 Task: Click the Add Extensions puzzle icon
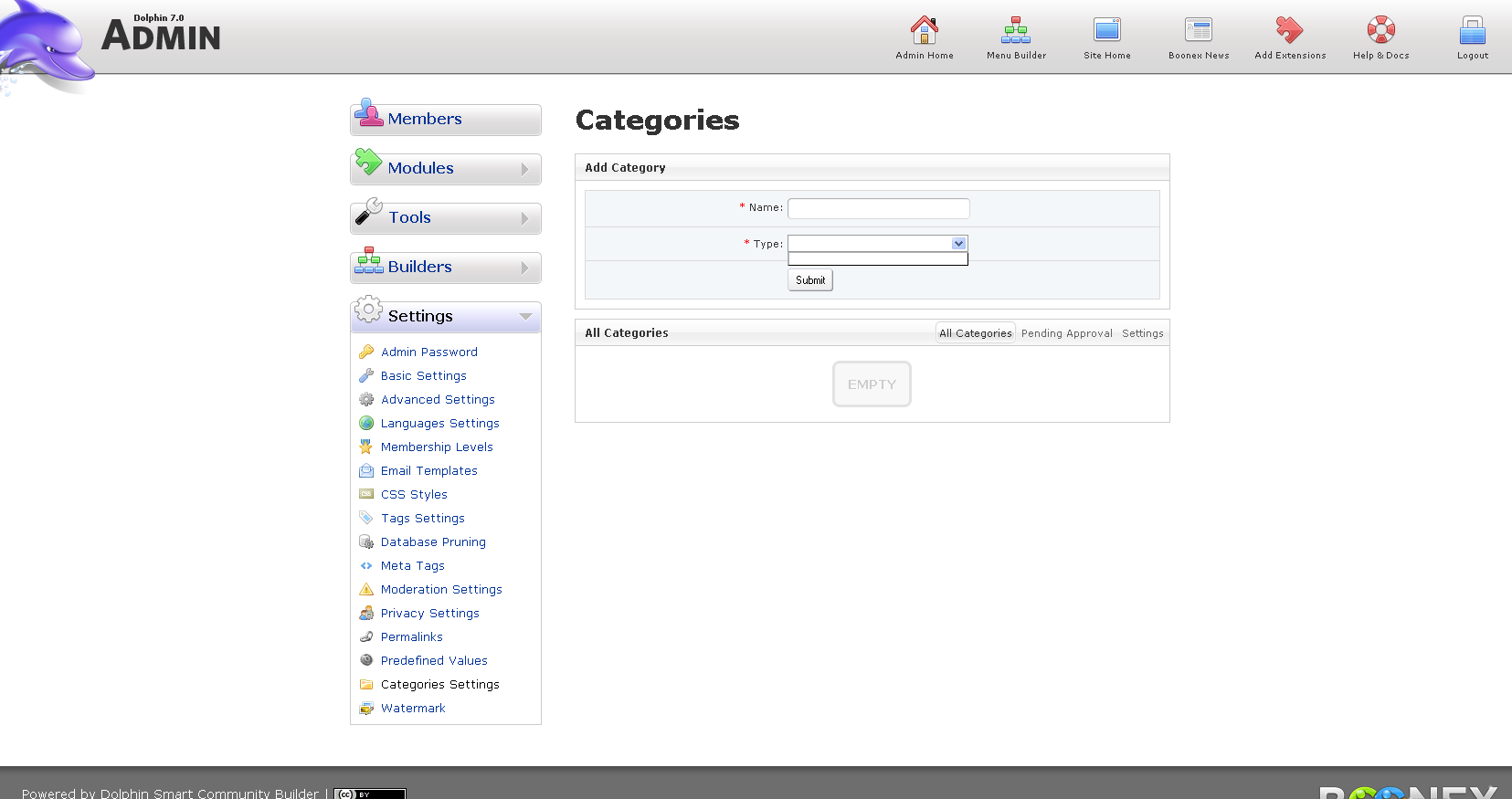[1289, 30]
